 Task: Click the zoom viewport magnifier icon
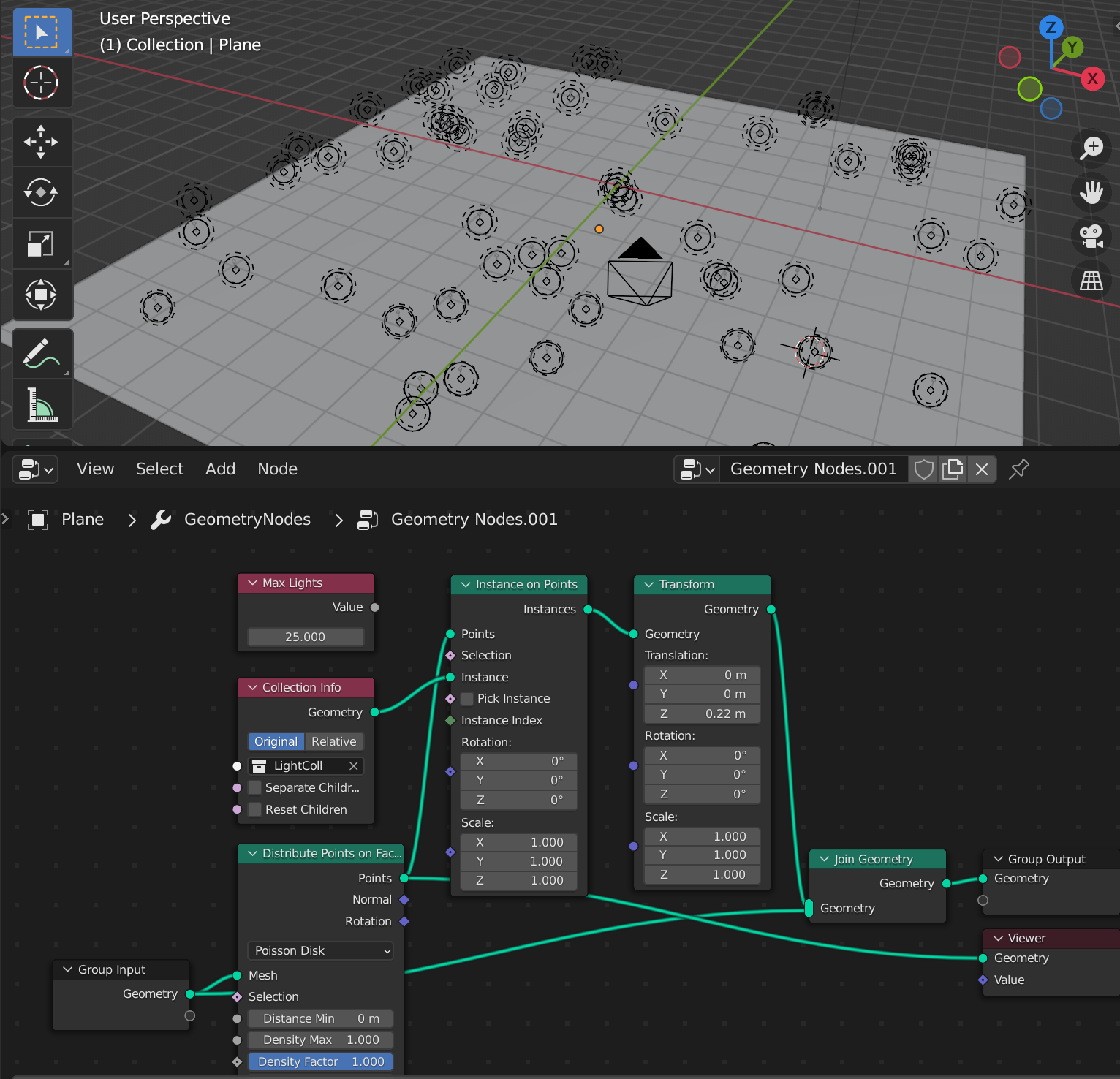point(1091,148)
